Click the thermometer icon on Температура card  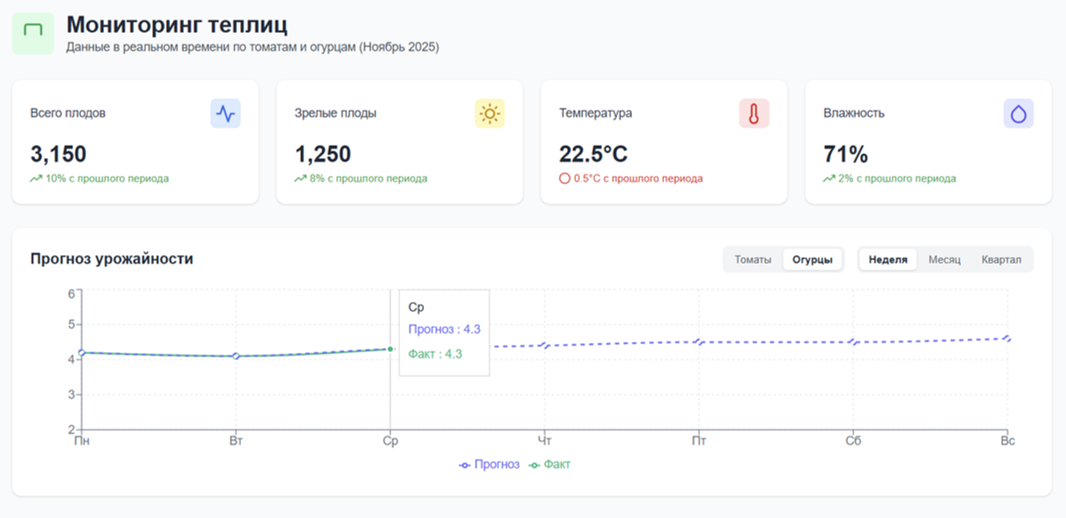(753, 114)
